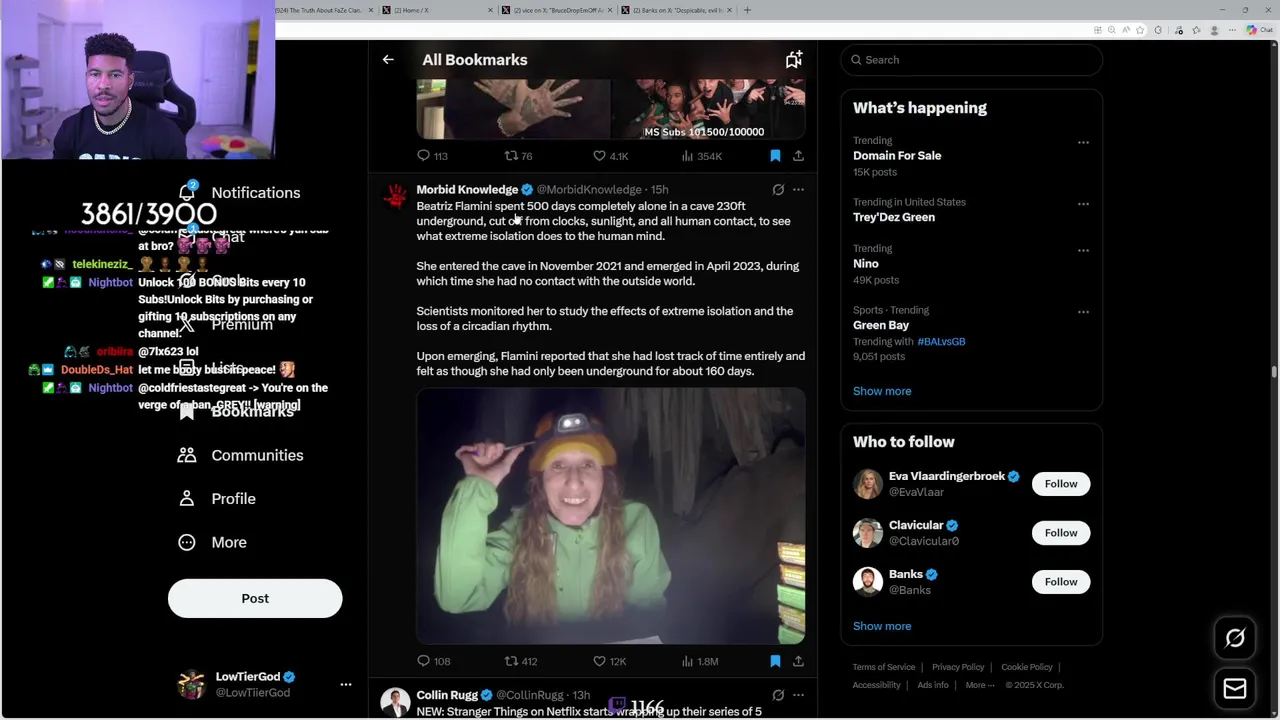Click Grok icon on Collin Rugg post
This screenshot has width=1280, height=720.
[x=778, y=695]
